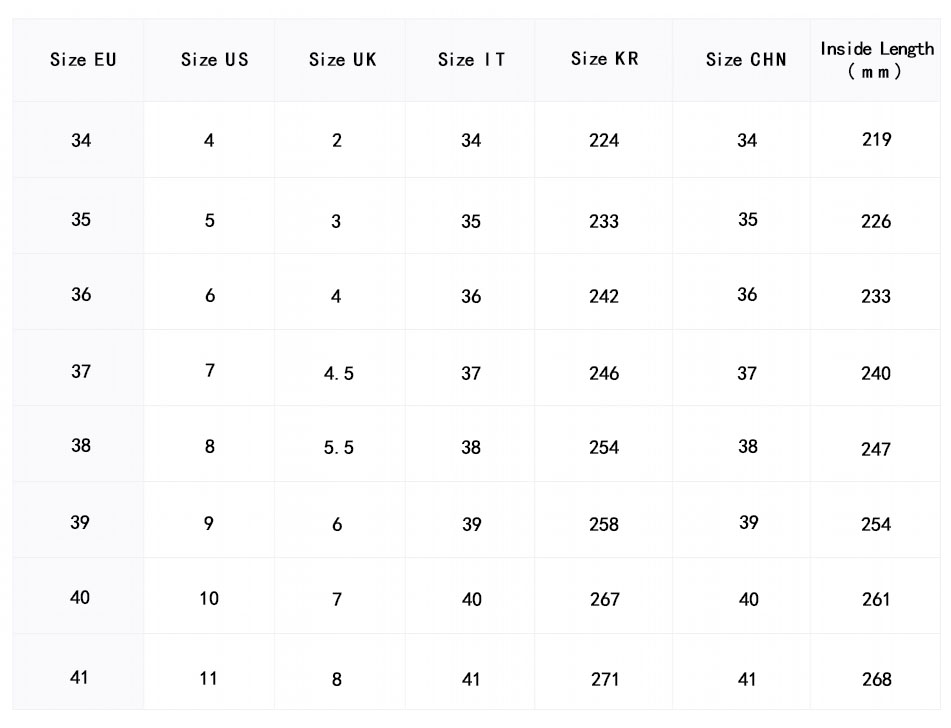951x728 pixels.
Task: Select the Size KR header cell
Action: (604, 59)
